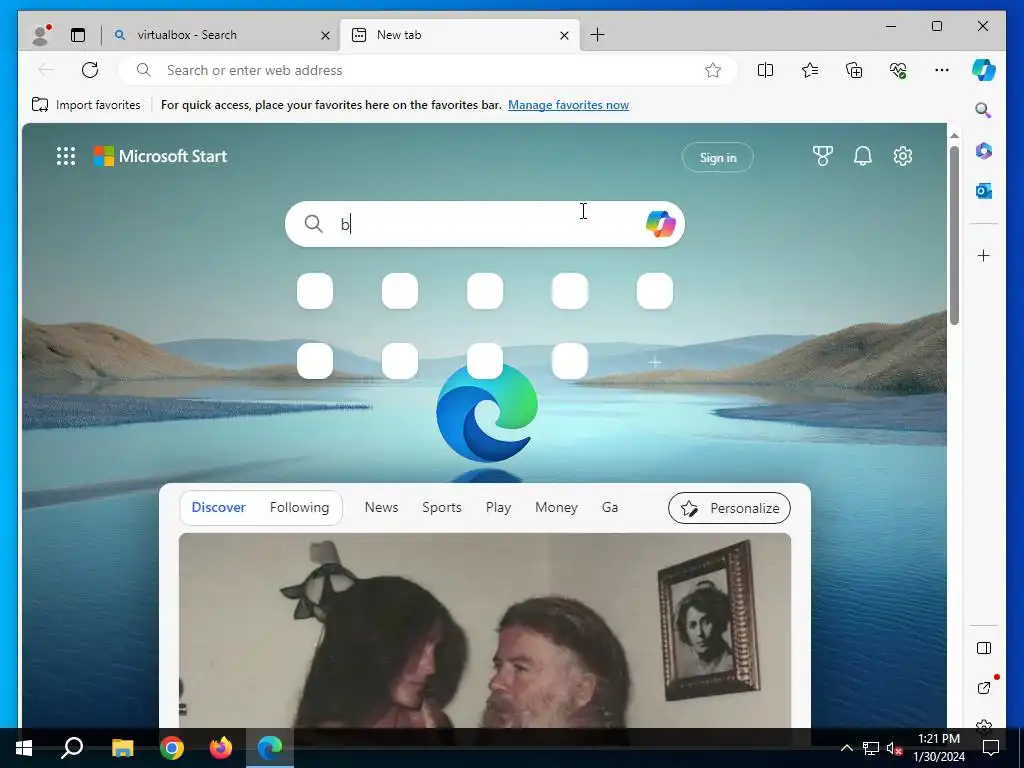Open the taskbar search icon
Screen dimensions: 1024x768
pos(72,748)
